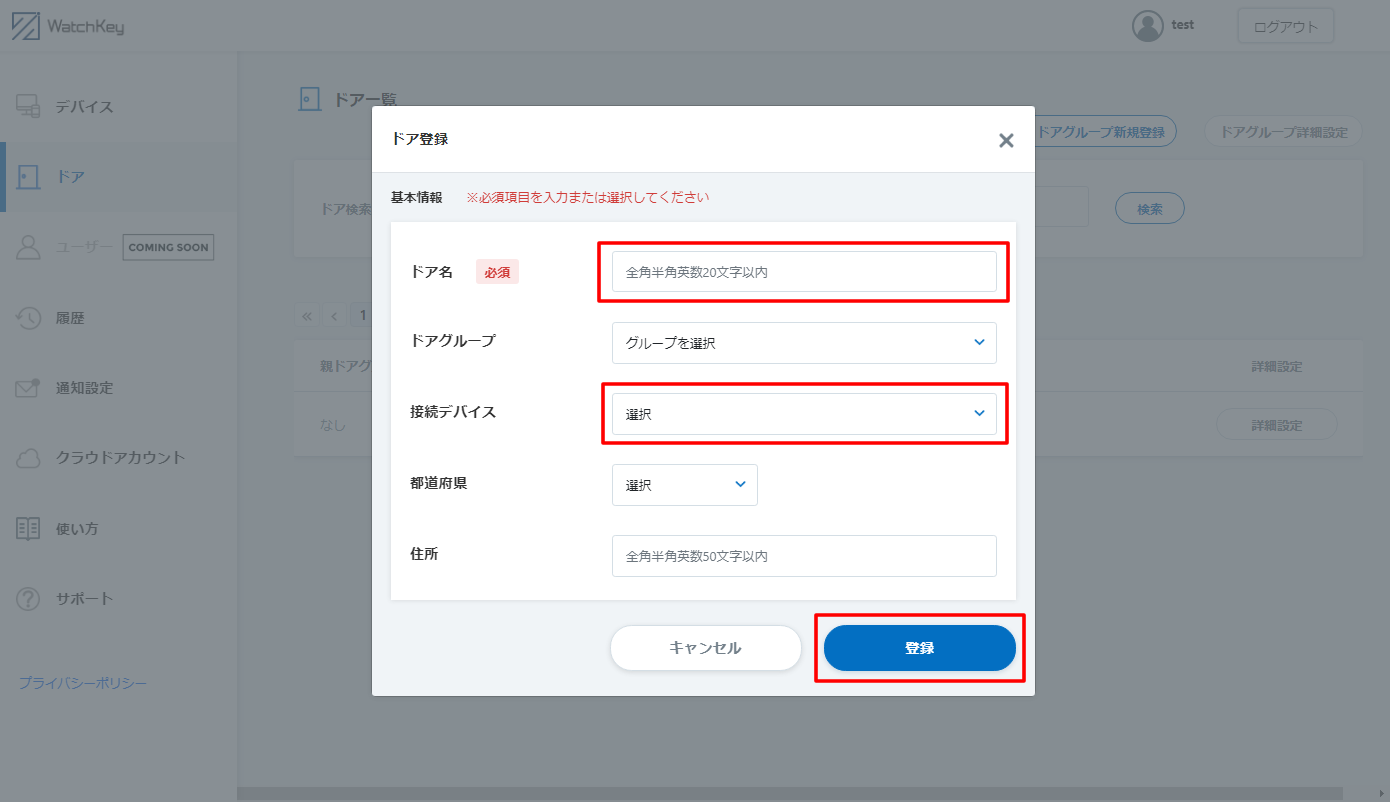This screenshot has width=1390, height=802.
Task: Click the 必須 badge next to ドア名
Action: [x=497, y=272]
